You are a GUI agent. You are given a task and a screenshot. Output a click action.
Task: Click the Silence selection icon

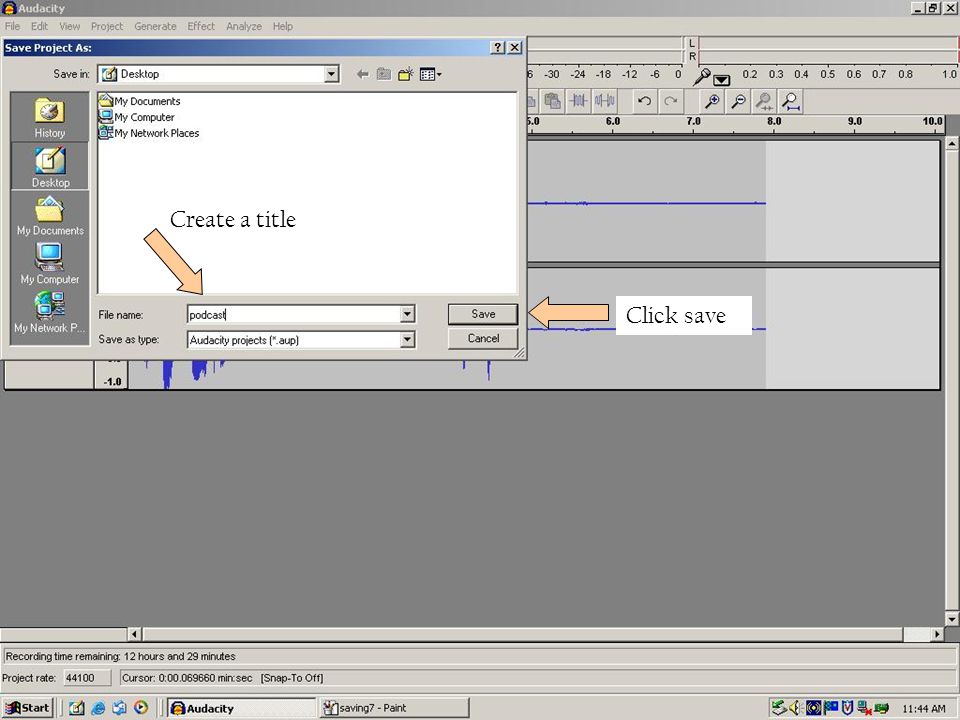[x=604, y=101]
